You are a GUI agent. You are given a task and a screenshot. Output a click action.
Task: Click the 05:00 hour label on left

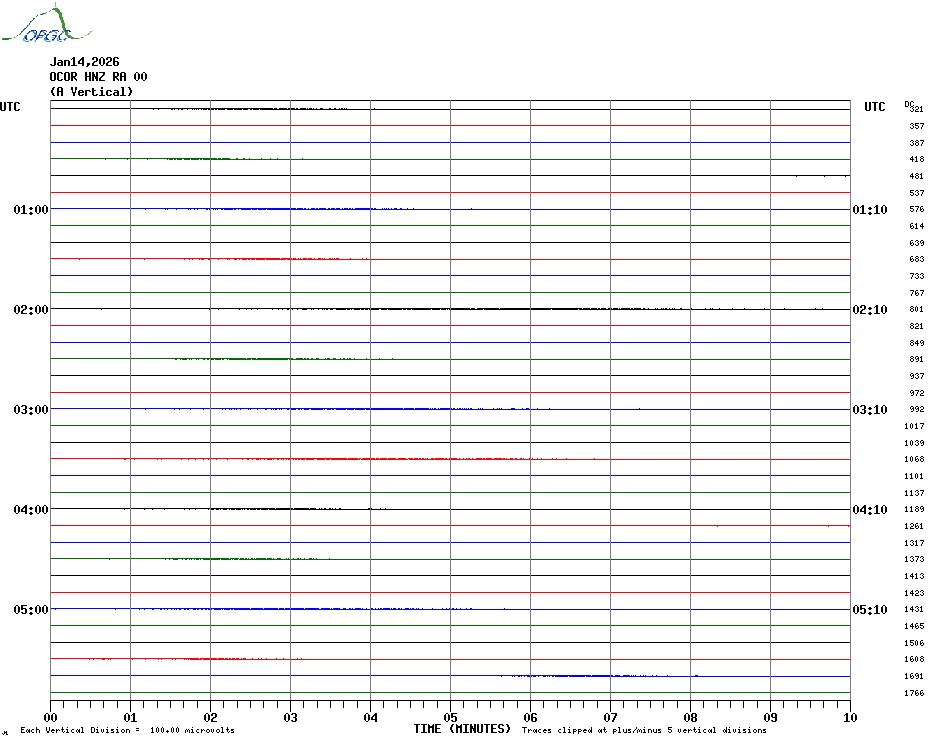tap(31, 610)
